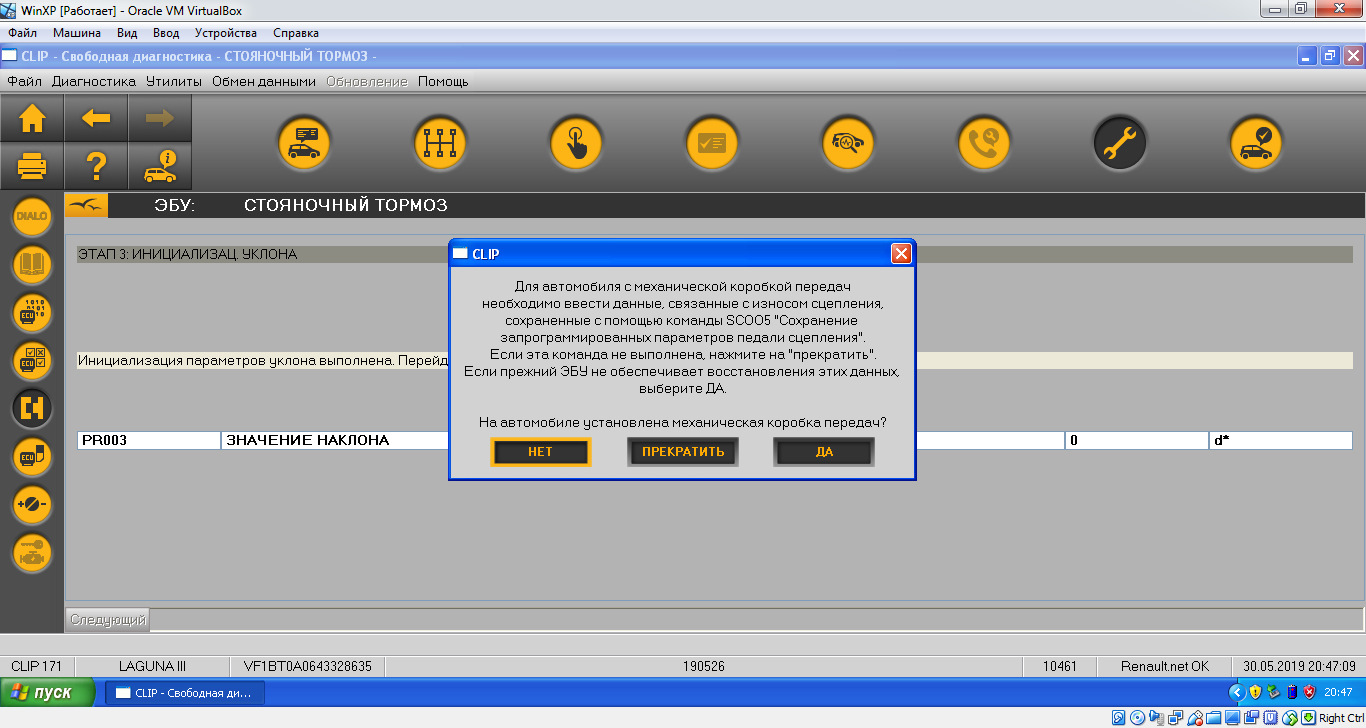Viewport: 1366px width, 728px height.
Task: Open the checklist card icon
Action: click(711, 143)
